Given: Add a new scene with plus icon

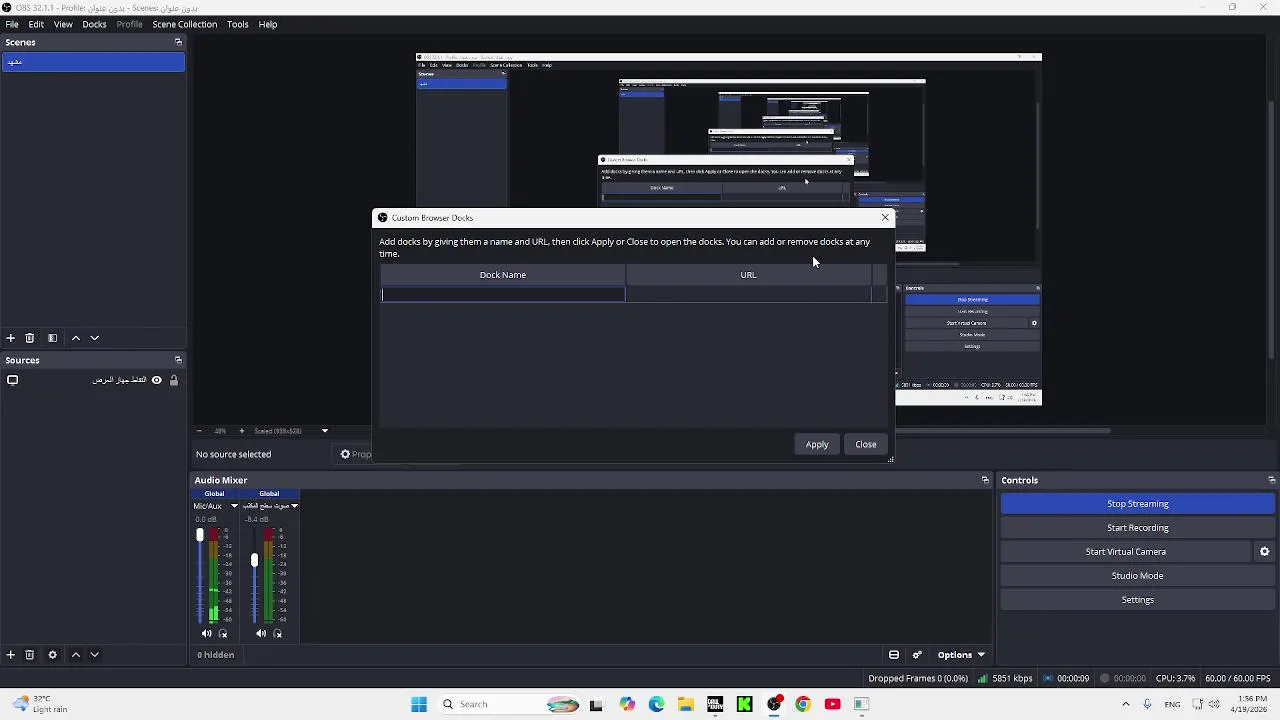Looking at the screenshot, I should pyautogui.click(x=10, y=338).
